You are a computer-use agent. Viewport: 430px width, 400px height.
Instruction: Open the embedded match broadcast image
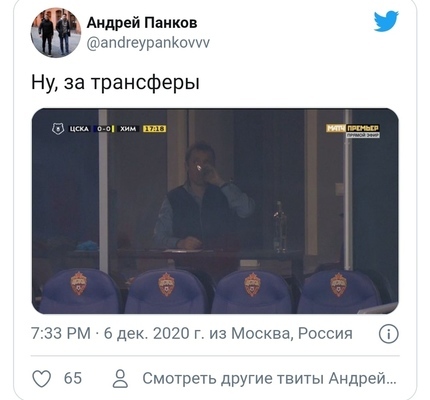(215, 211)
